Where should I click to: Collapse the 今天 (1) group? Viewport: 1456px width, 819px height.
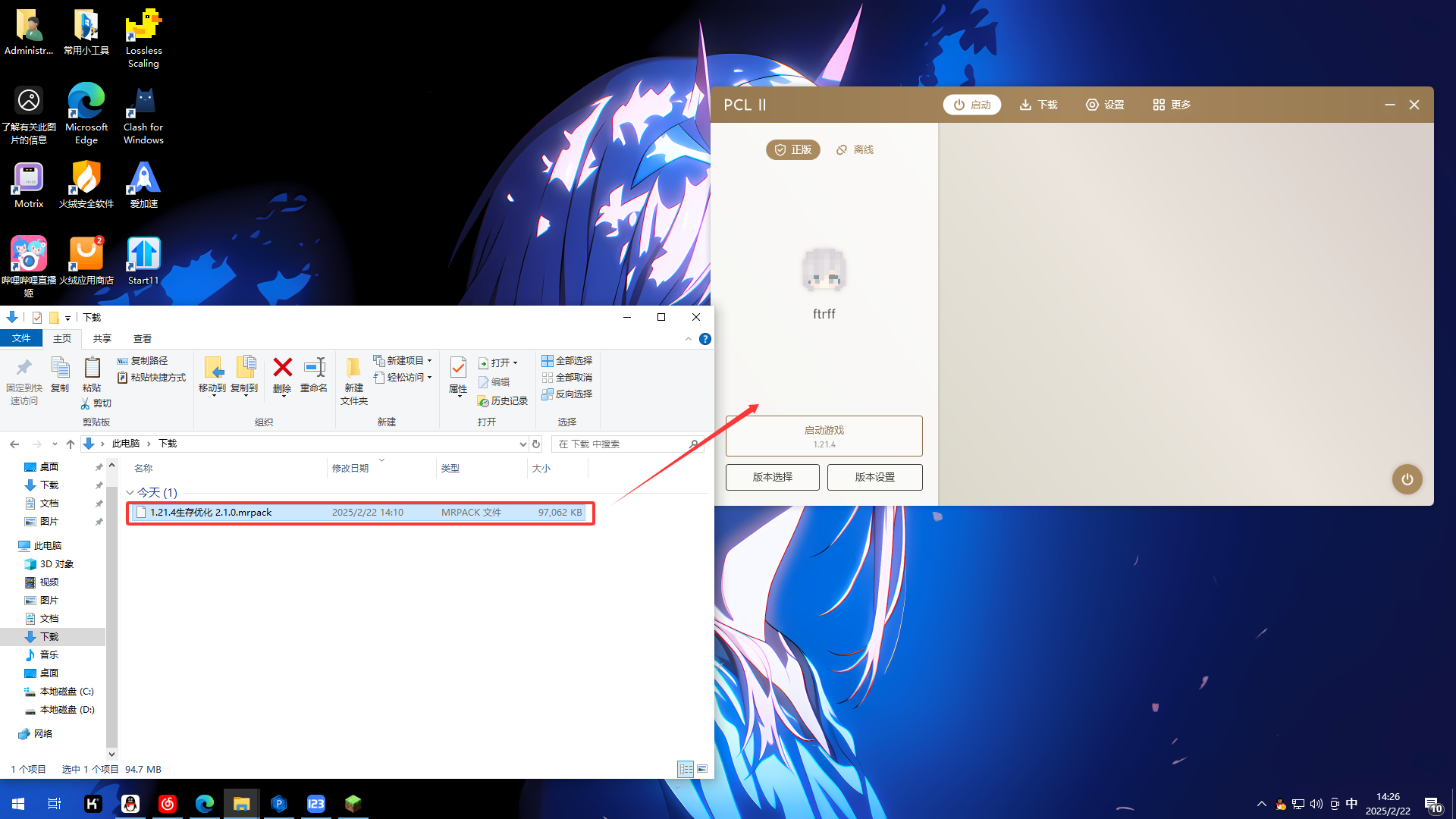(130, 493)
